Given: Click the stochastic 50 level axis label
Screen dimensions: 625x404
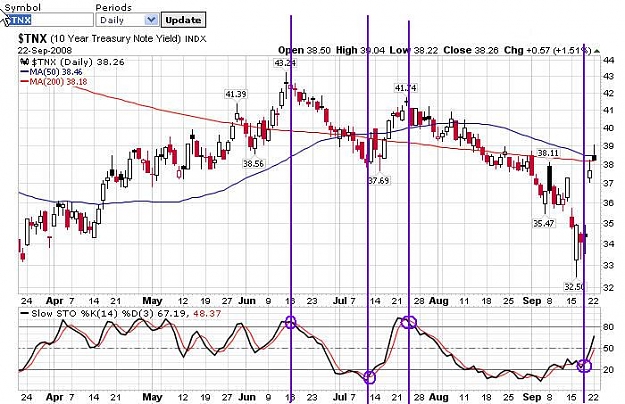Looking at the screenshot, I should [x=608, y=349].
